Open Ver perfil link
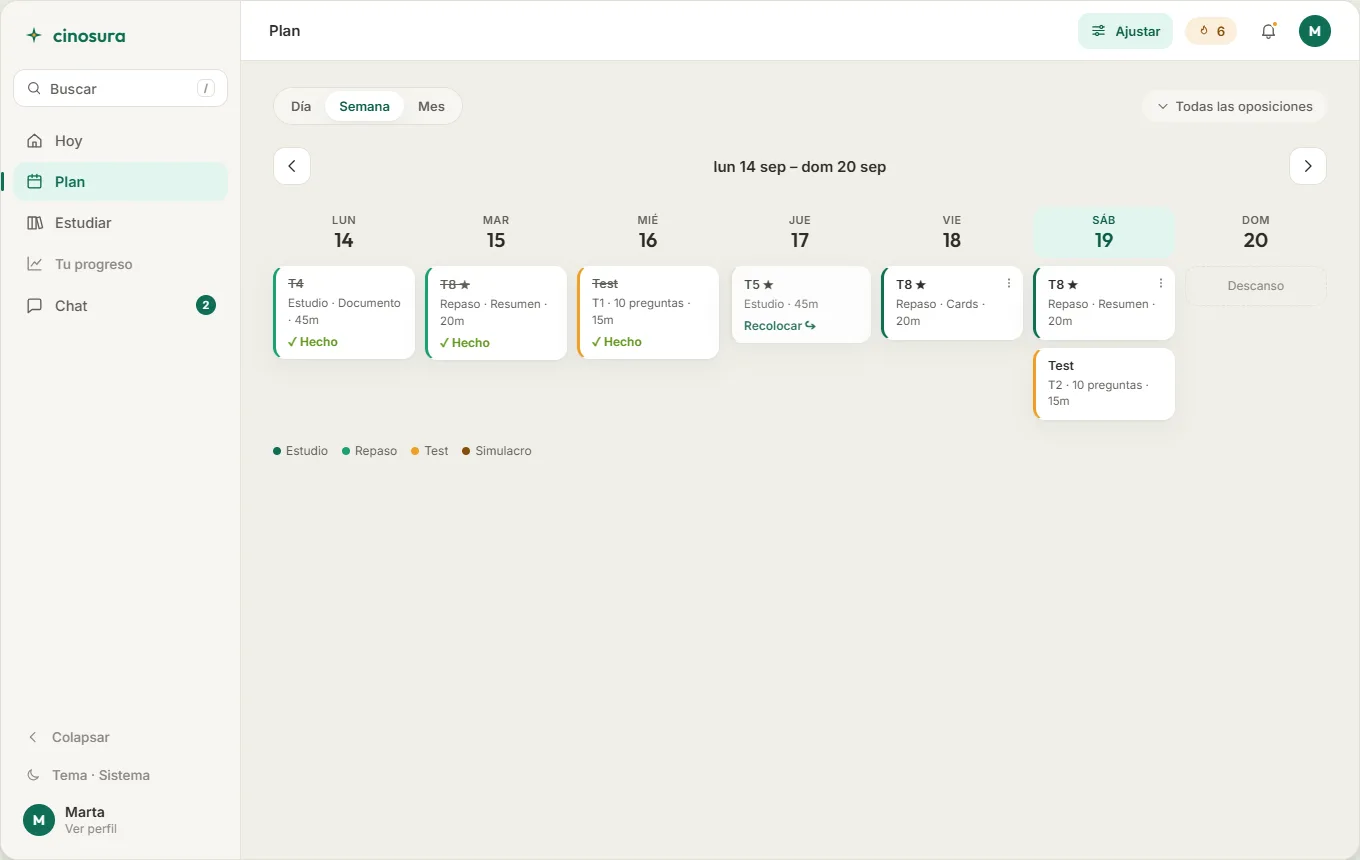 click(x=91, y=829)
